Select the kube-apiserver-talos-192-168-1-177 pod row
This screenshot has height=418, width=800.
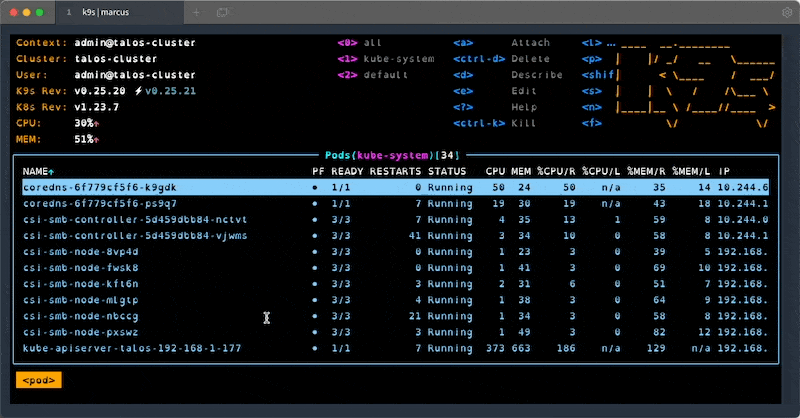point(395,349)
